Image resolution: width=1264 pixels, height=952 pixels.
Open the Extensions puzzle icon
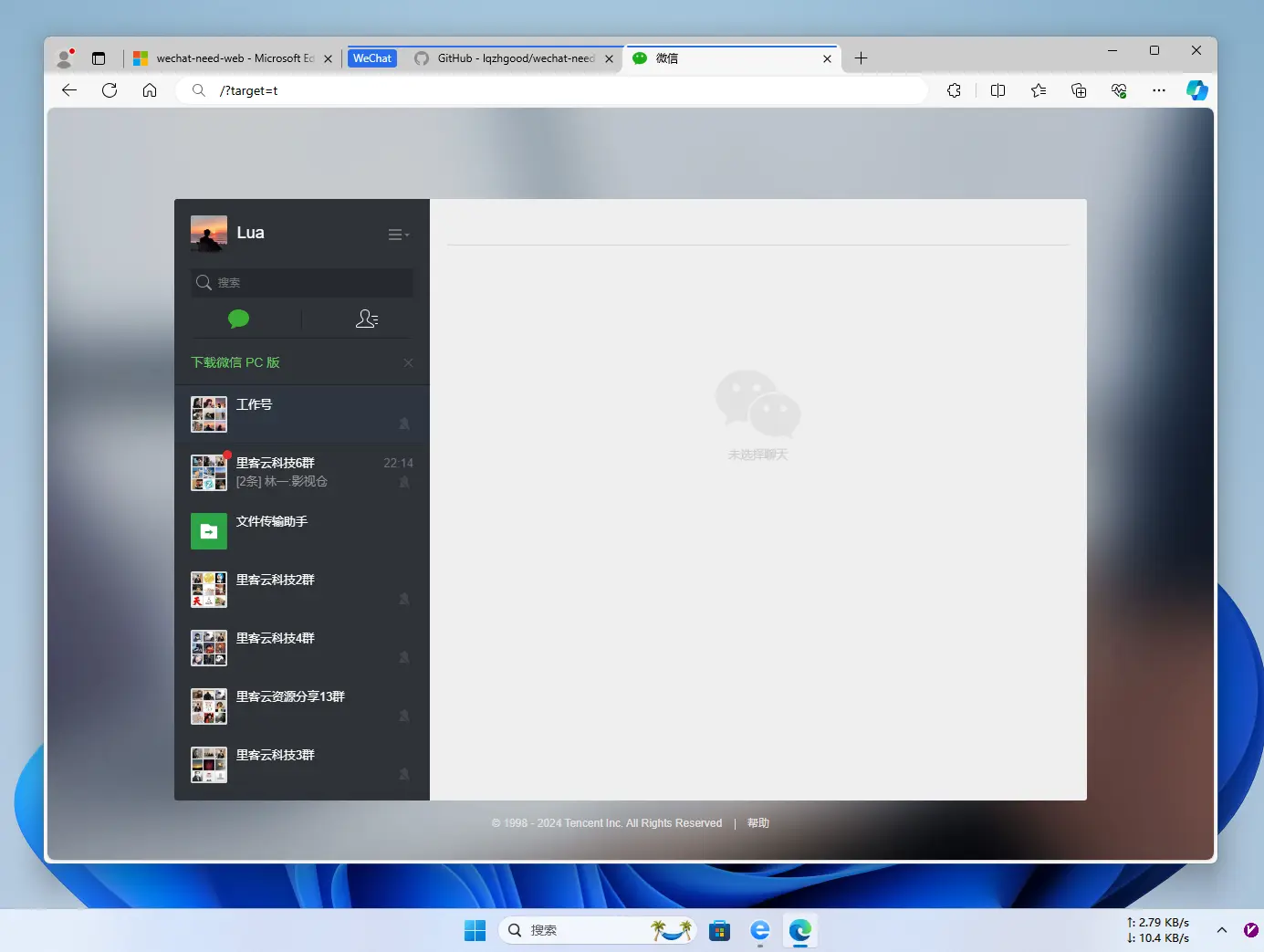click(954, 90)
